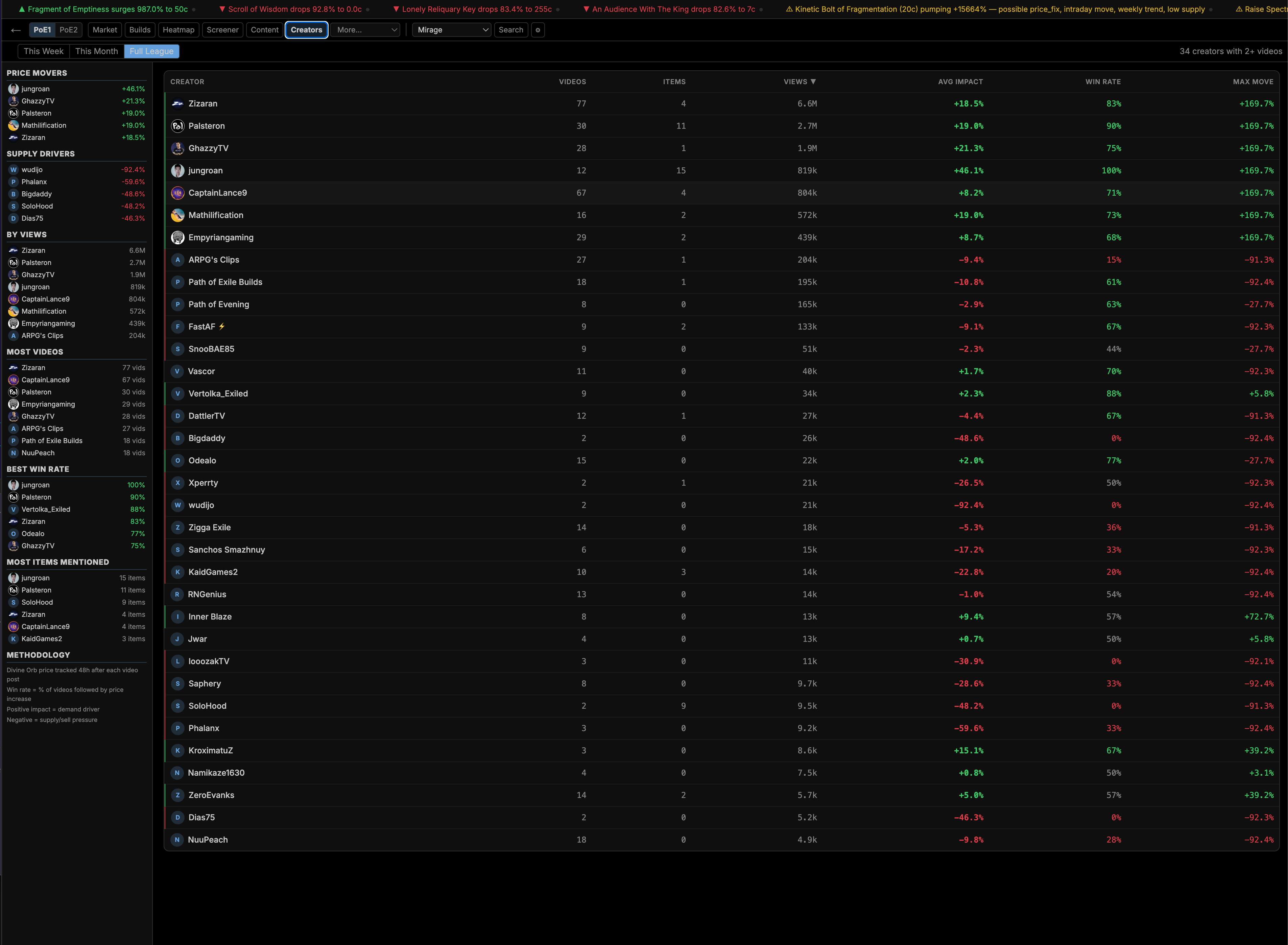Click GhazzyTV's avatar in the table row
The height and width of the screenshot is (945, 1288).
tap(177, 148)
